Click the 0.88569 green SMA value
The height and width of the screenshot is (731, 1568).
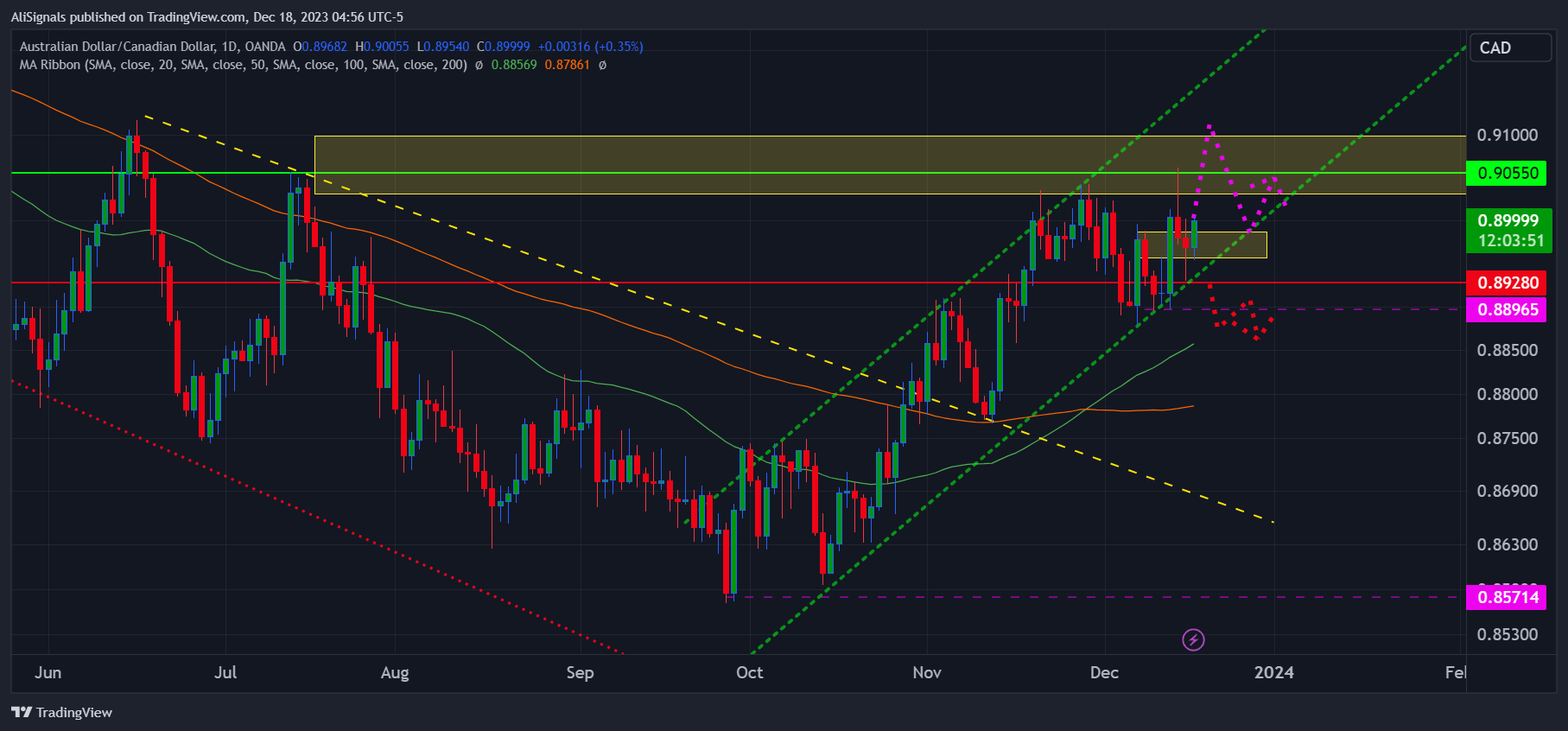[x=514, y=65]
